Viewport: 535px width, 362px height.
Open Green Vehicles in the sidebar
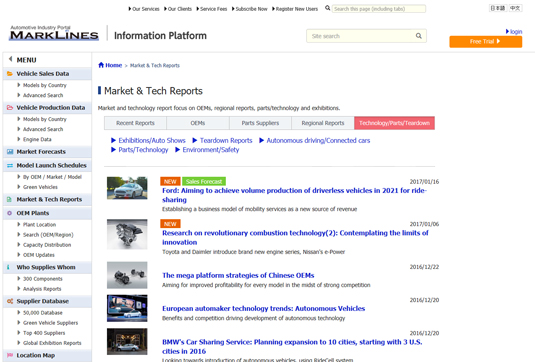[40, 187]
